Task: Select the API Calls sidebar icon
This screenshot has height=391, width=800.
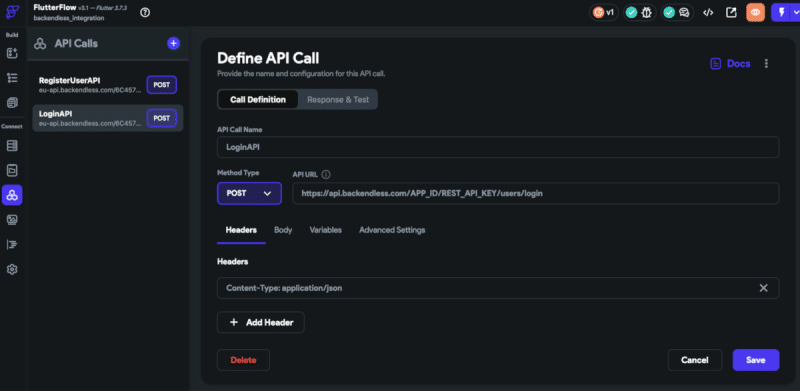Action: point(12,194)
